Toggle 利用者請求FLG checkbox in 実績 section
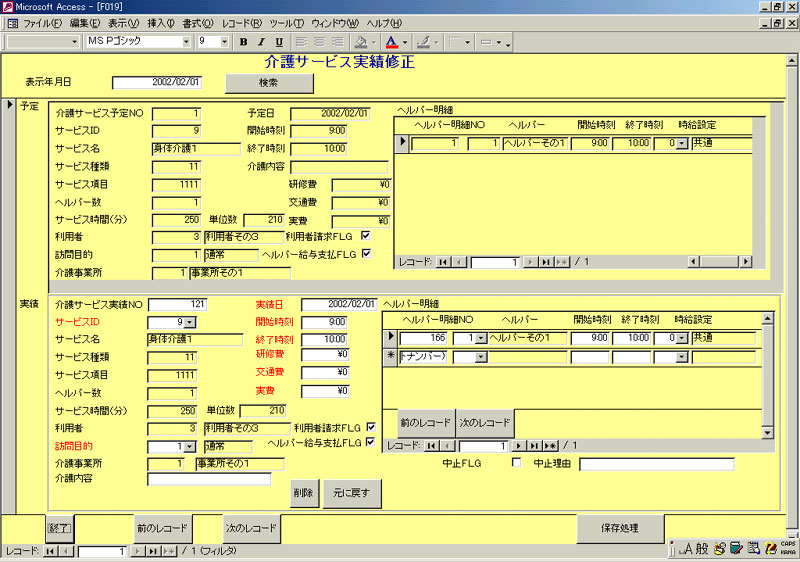This screenshot has width=800, height=562. pyautogui.click(x=371, y=427)
